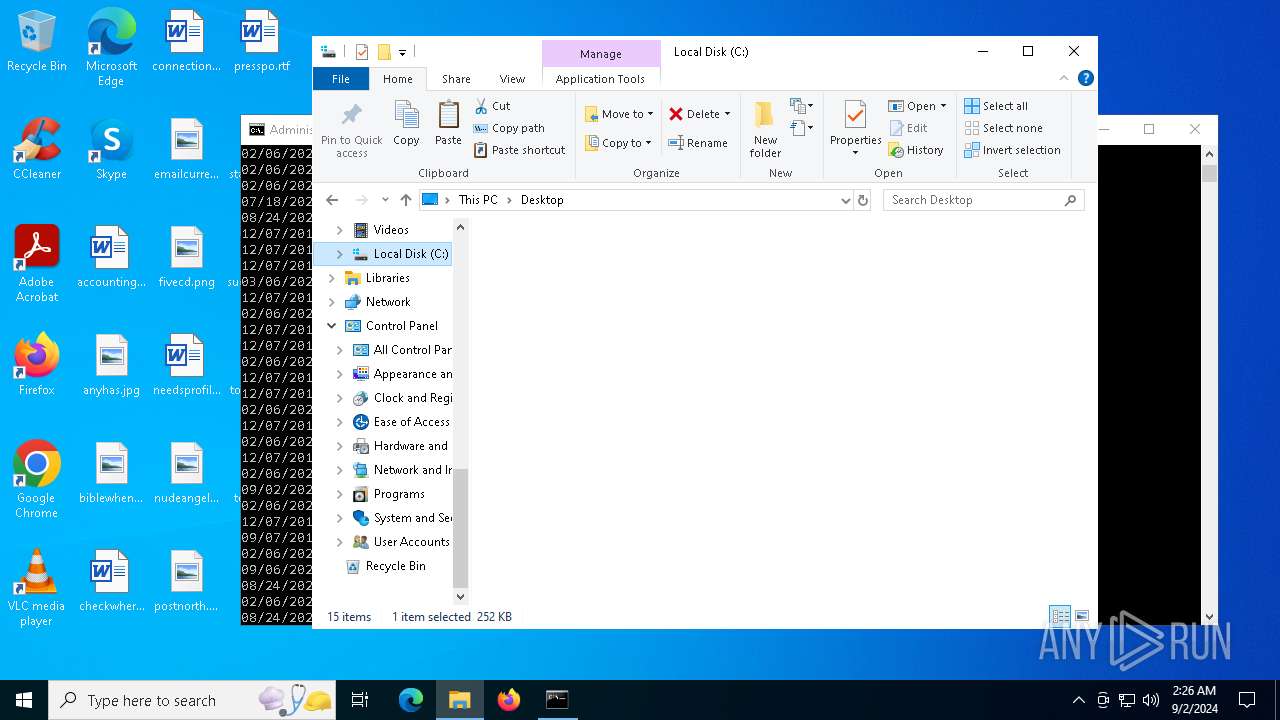The width and height of the screenshot is (1280, 720).
Task: Click the taskbar search box
Action: click(x=192, y=700)
